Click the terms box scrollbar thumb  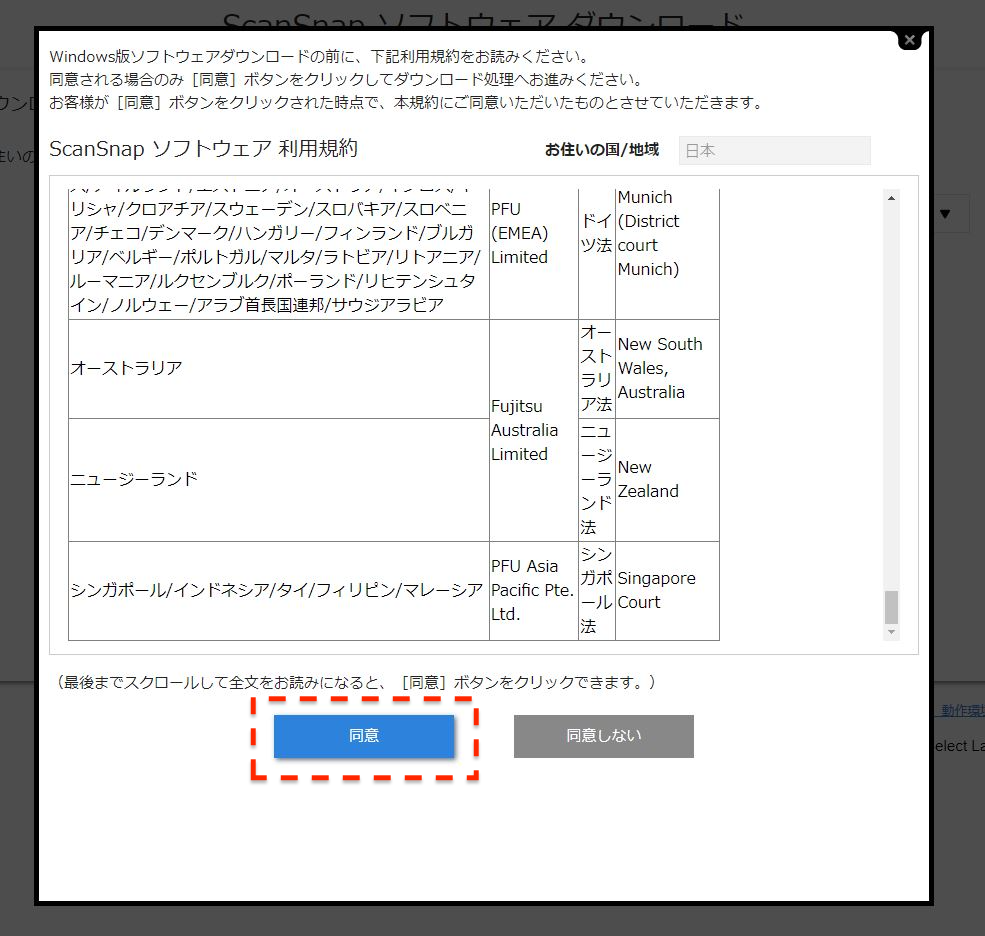(x=891, y=607)
